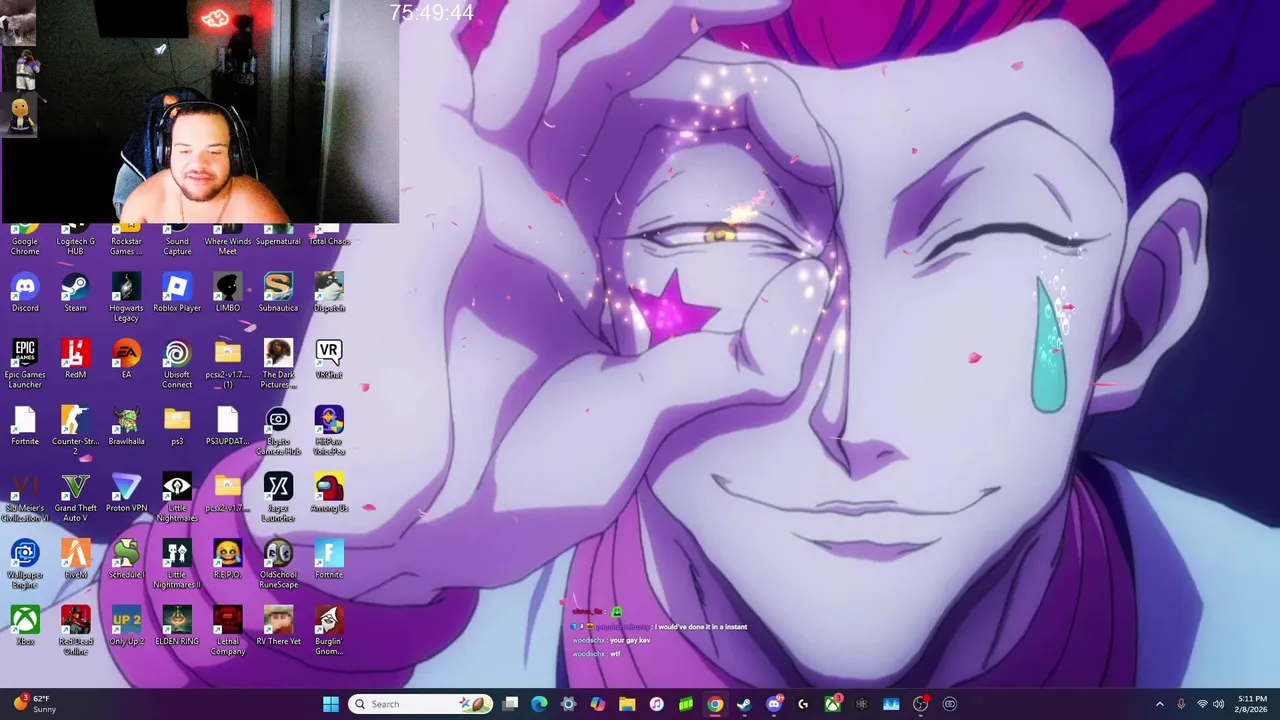This screenshot has height=720, width=1280.
Task: Select the HitPaw VoicePea icon
Action: point(329,431)
